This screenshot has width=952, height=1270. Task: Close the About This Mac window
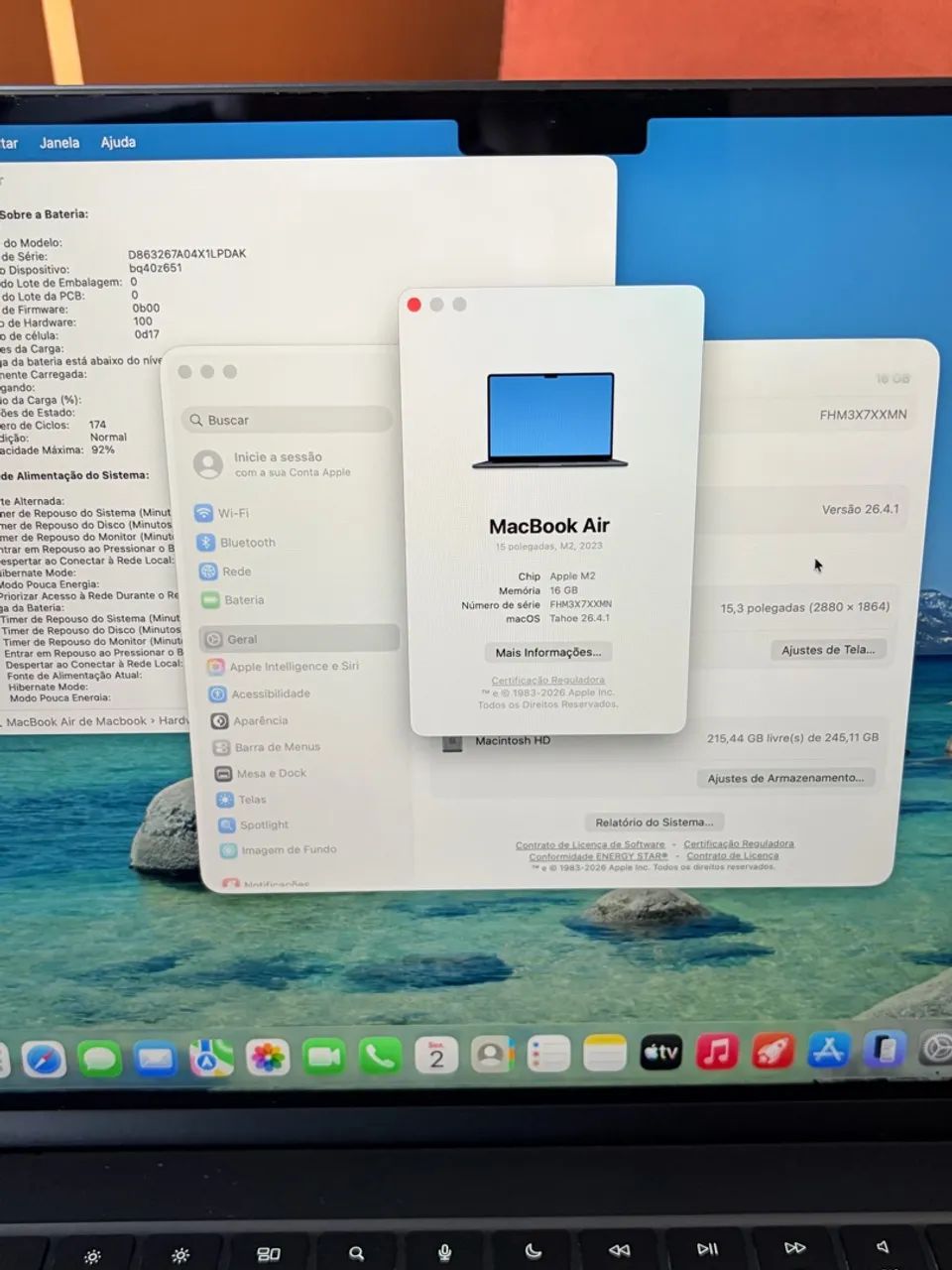click(415, 305)
